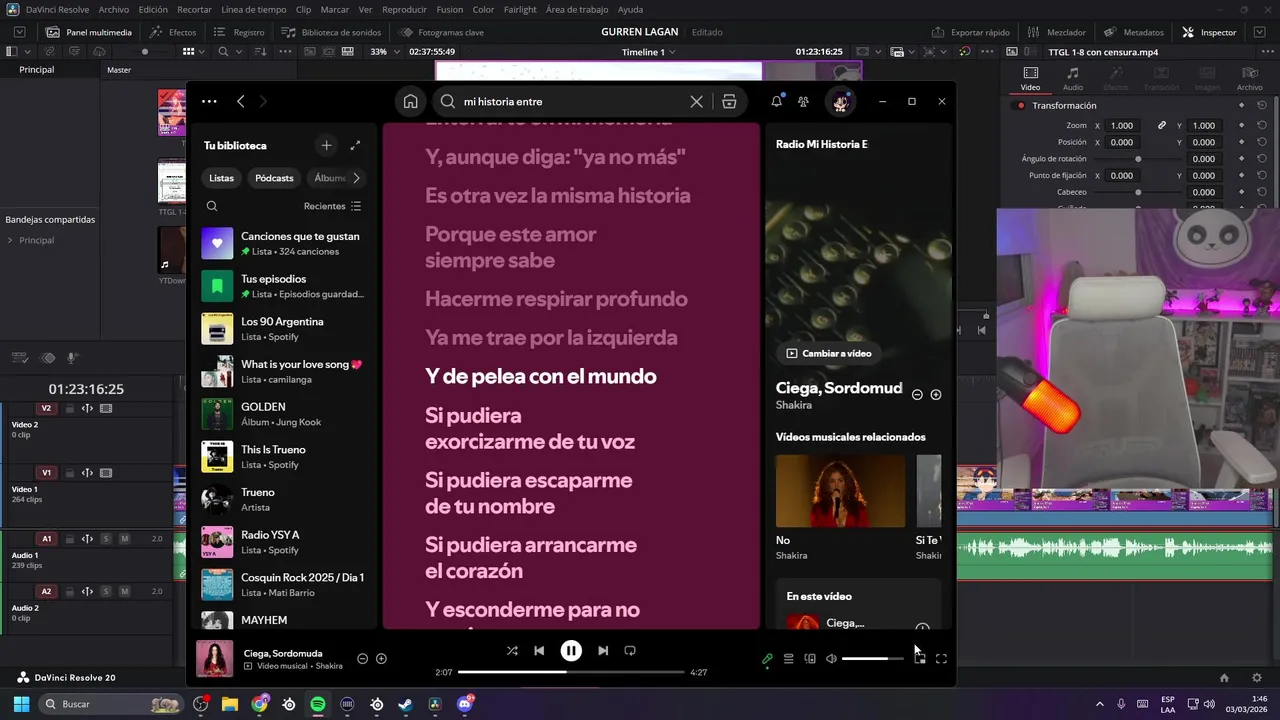The image size is (1280, 720).
Task: Open Canciones que te gustan playlist
Action: click(x=284, y=243)
